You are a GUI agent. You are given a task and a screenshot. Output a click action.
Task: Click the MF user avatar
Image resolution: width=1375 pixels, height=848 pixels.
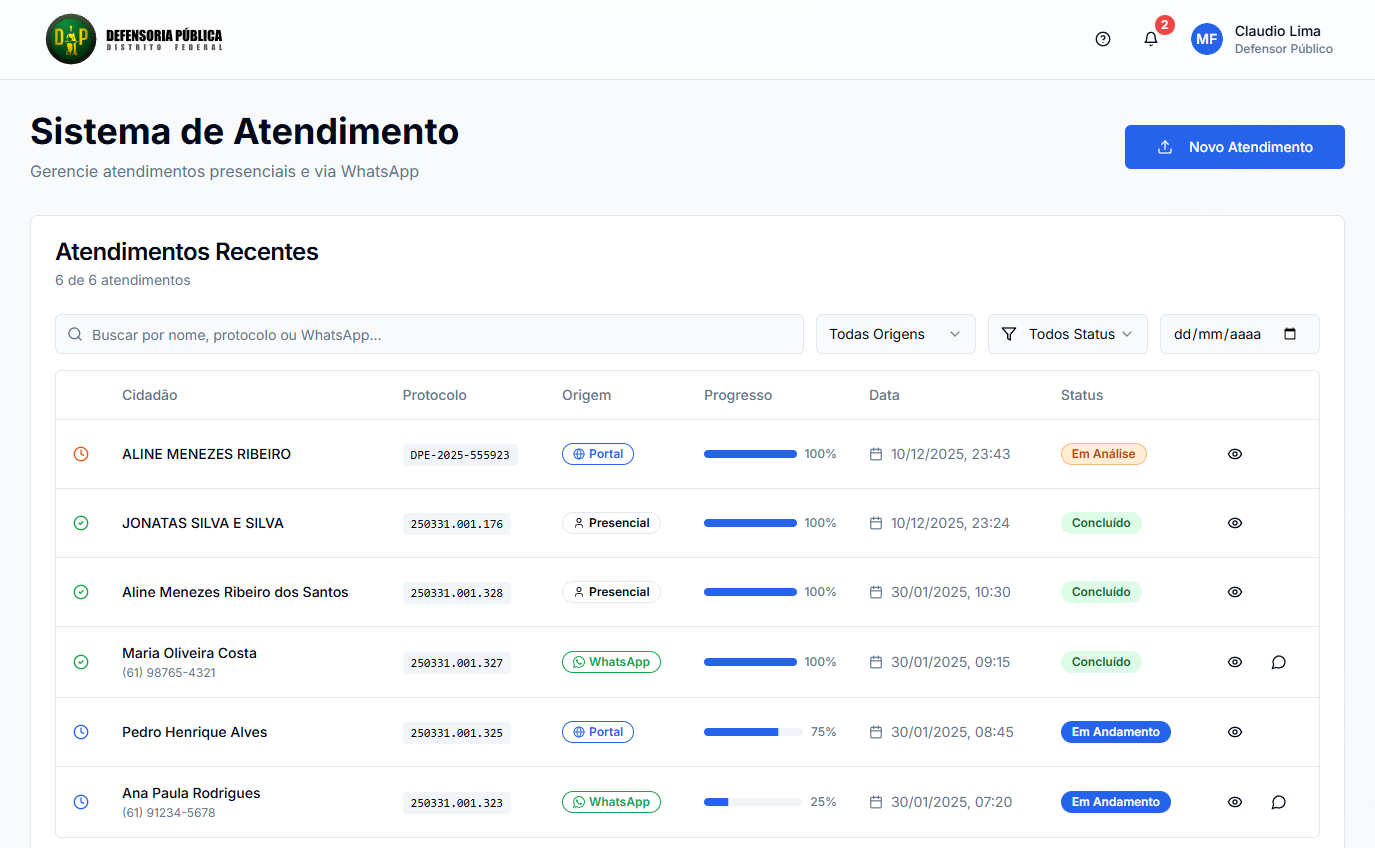[x=1207, y=39]
